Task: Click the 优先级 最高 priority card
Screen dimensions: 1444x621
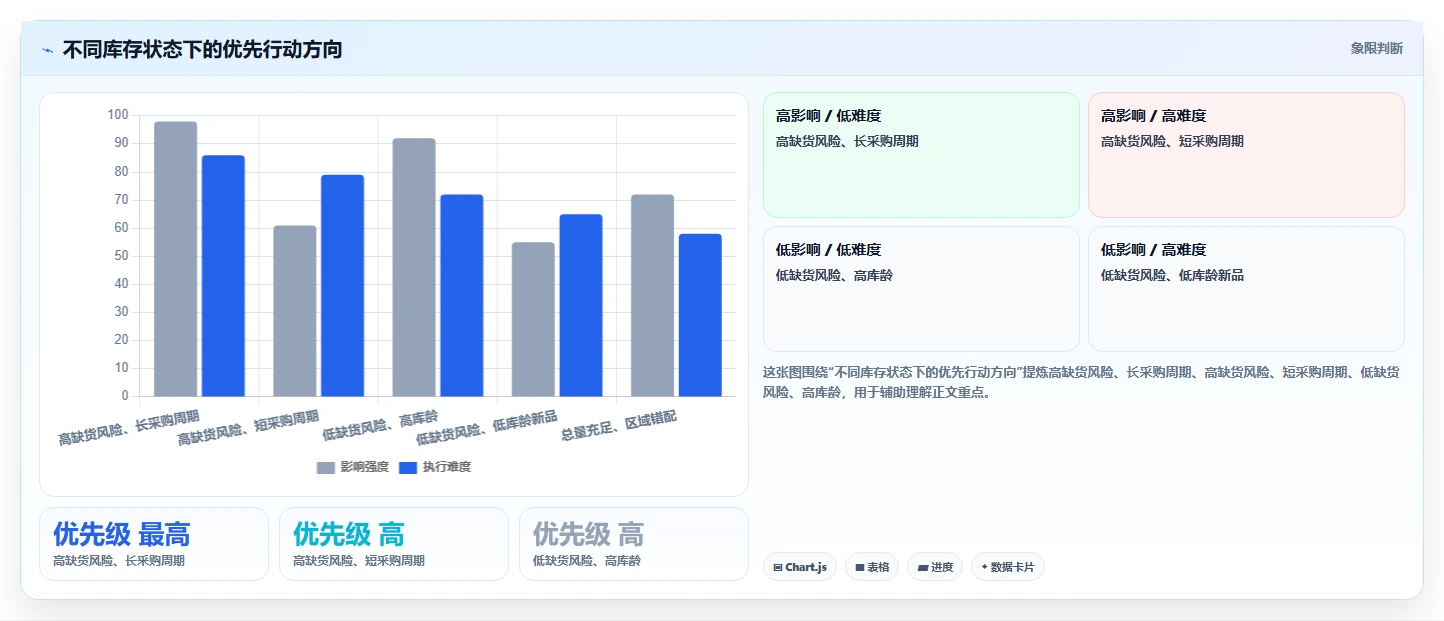Action: click(x=154, y=544)
